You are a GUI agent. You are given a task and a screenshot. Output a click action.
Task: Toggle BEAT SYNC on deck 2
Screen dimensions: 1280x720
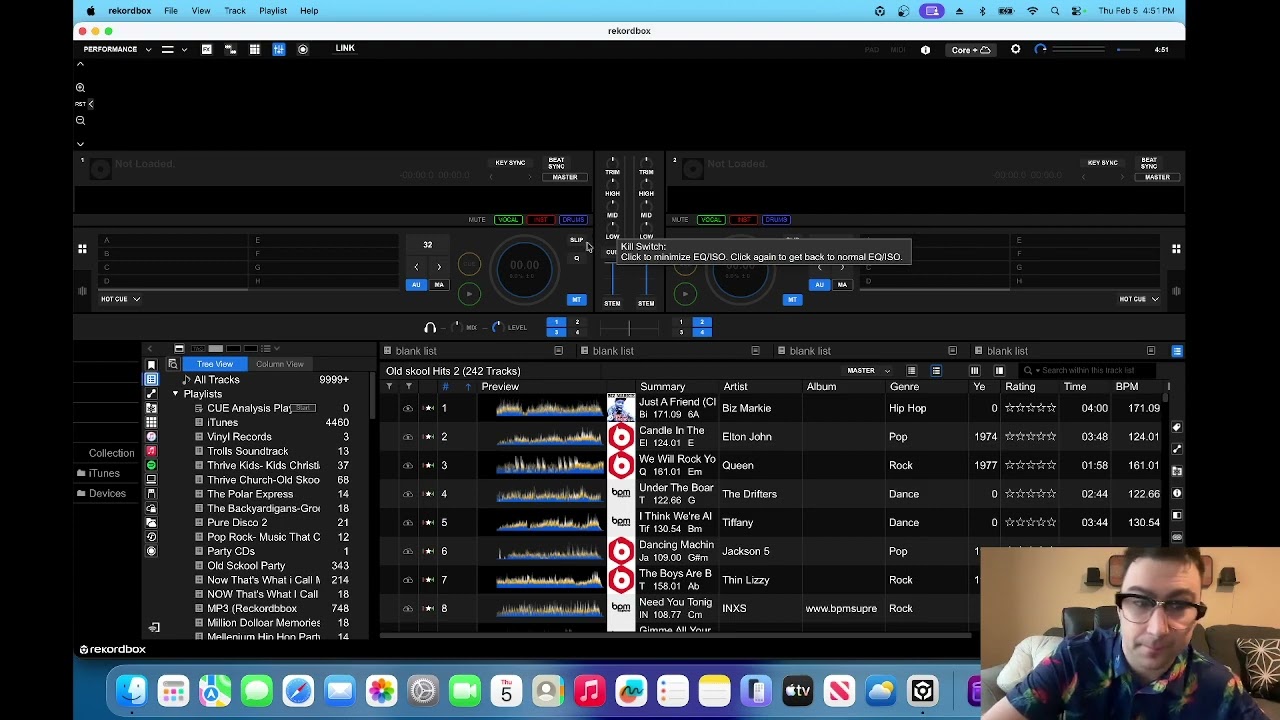pos(1149,163)
